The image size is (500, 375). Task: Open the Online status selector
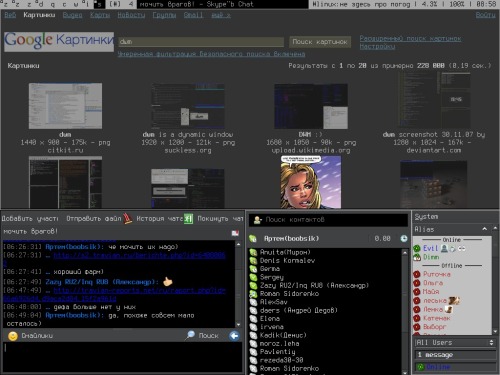[x=455, y=367]
